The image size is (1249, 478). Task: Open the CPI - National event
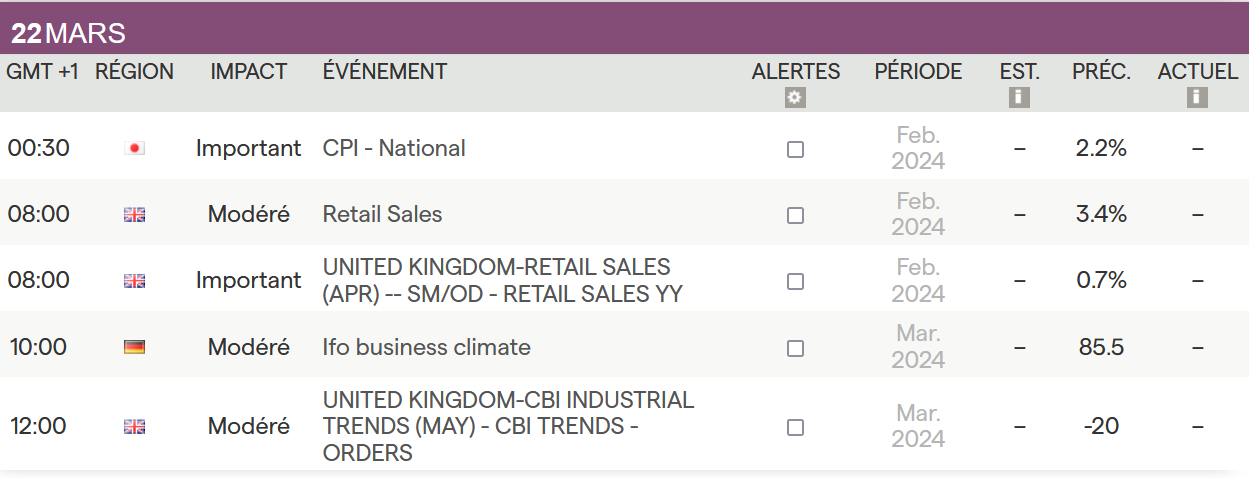(394, 148)
